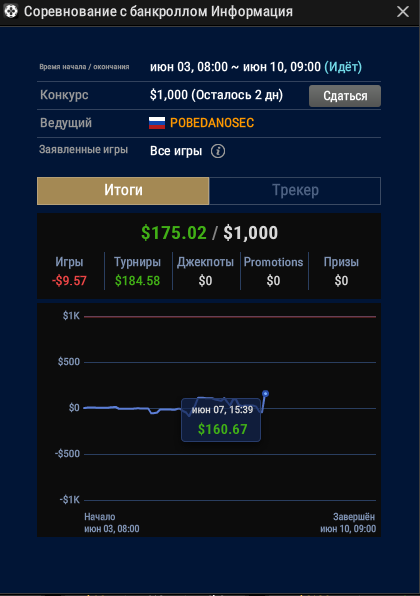The width and height of the screenshot is (420, 596).
Task: Click the Время начала / окончания label
Action: click(84, 67)
